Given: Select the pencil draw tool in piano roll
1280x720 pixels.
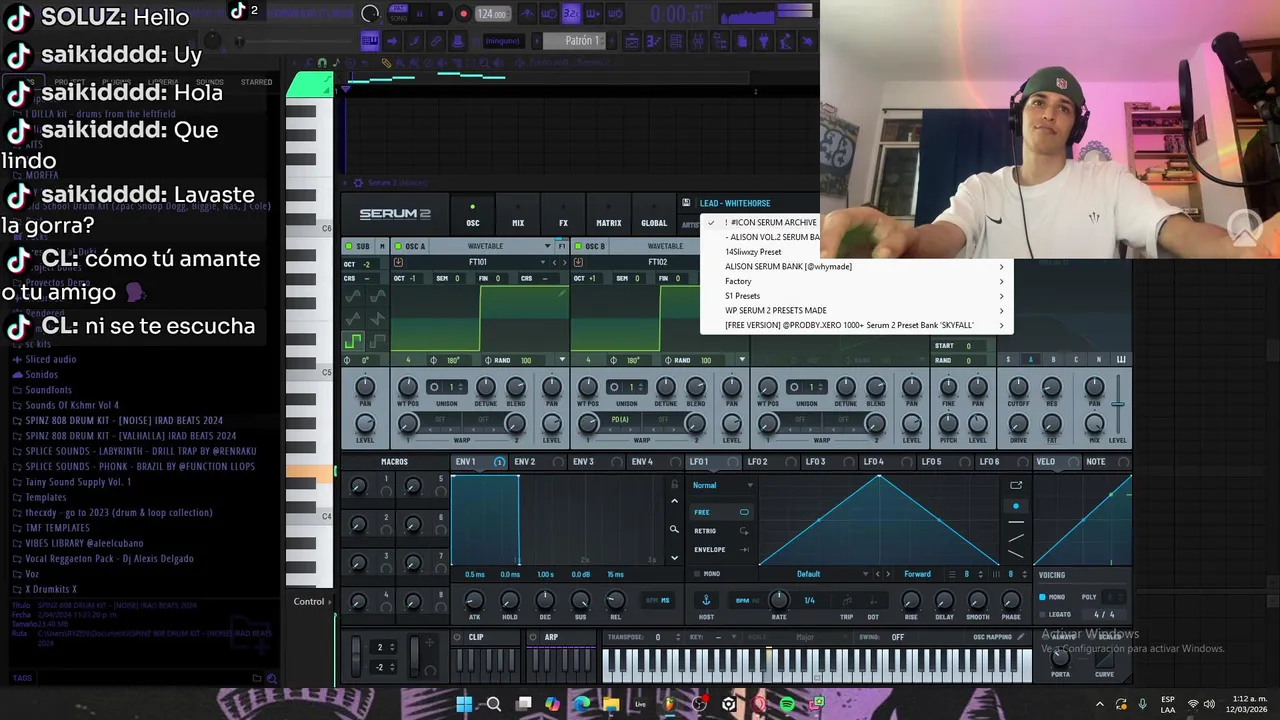Looking at the screenshot, I should pos(386,63).
